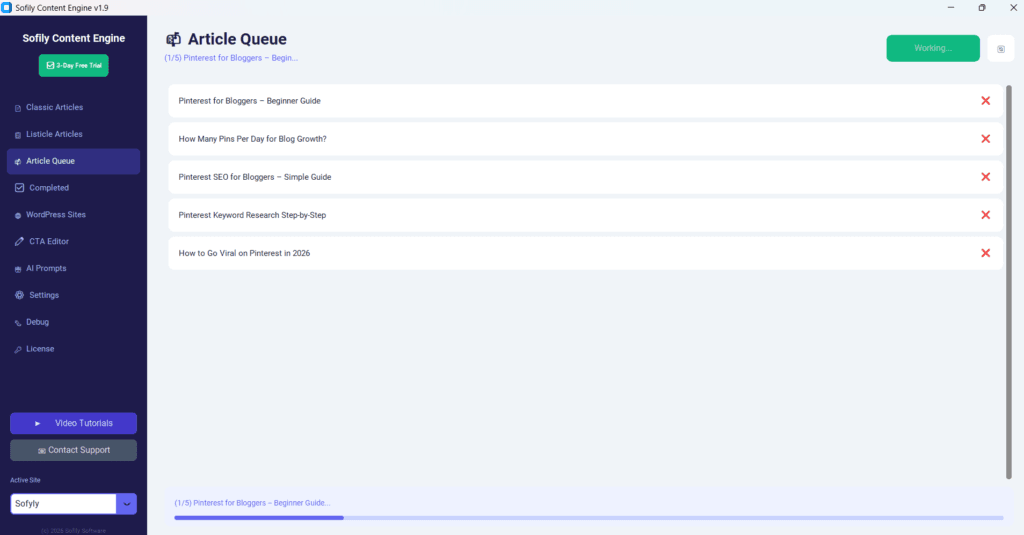Select Article Queue in sidebar
The image size is (1024, 535).
point(73,161)
